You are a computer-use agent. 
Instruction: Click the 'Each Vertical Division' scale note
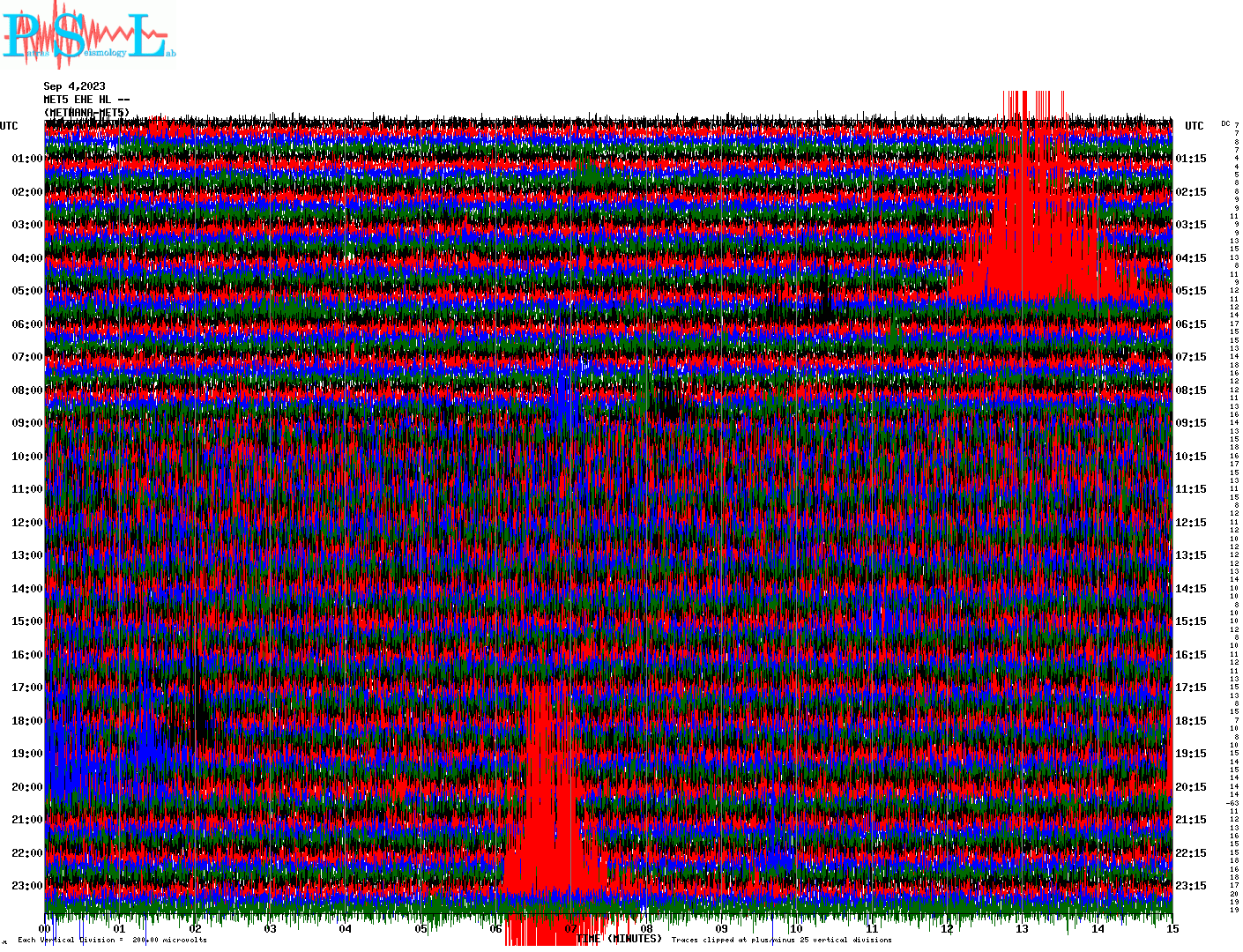112,941
